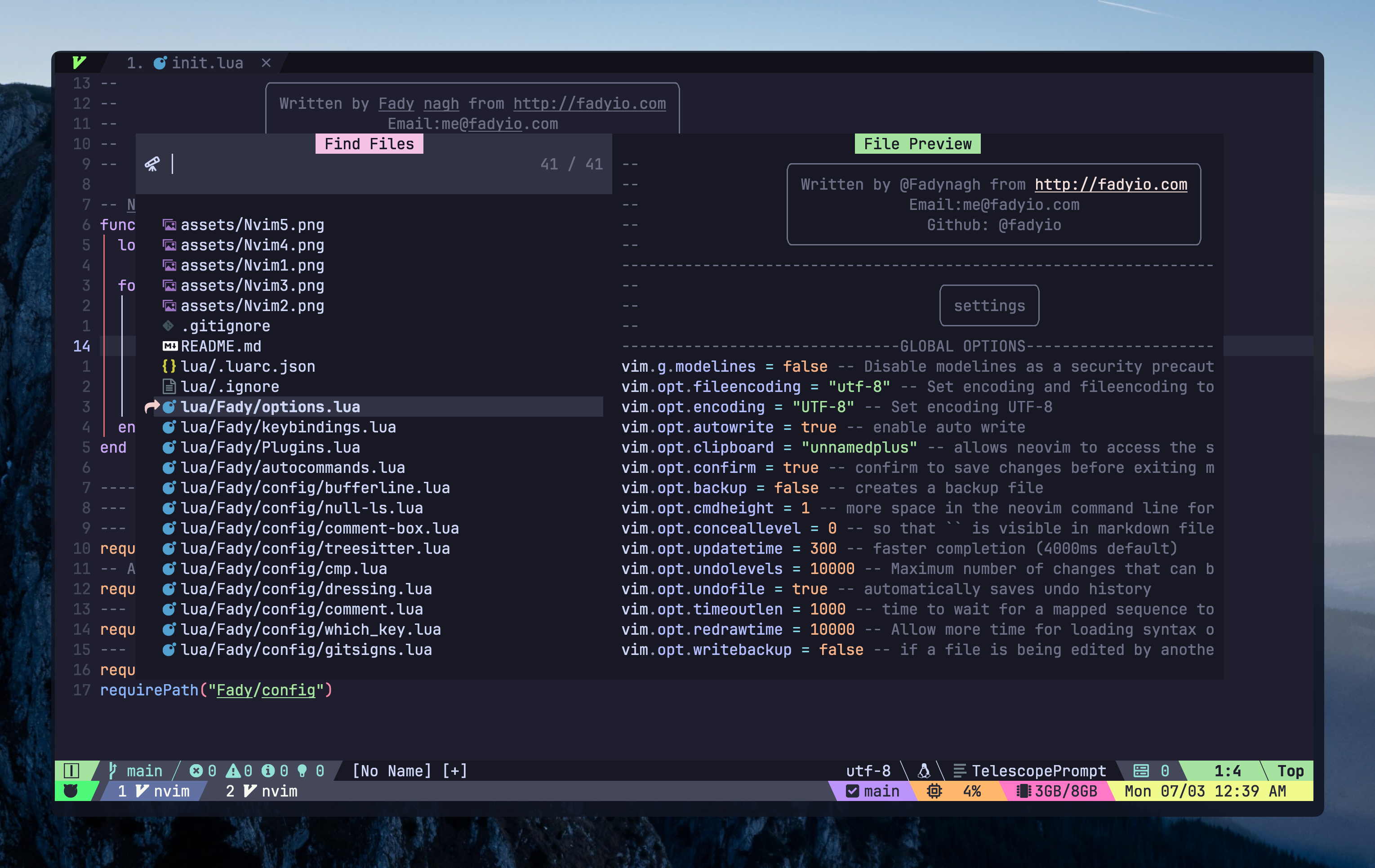Open lua/Fady/config/comment-box.lua
The image size is (1375, 868).
320,528
